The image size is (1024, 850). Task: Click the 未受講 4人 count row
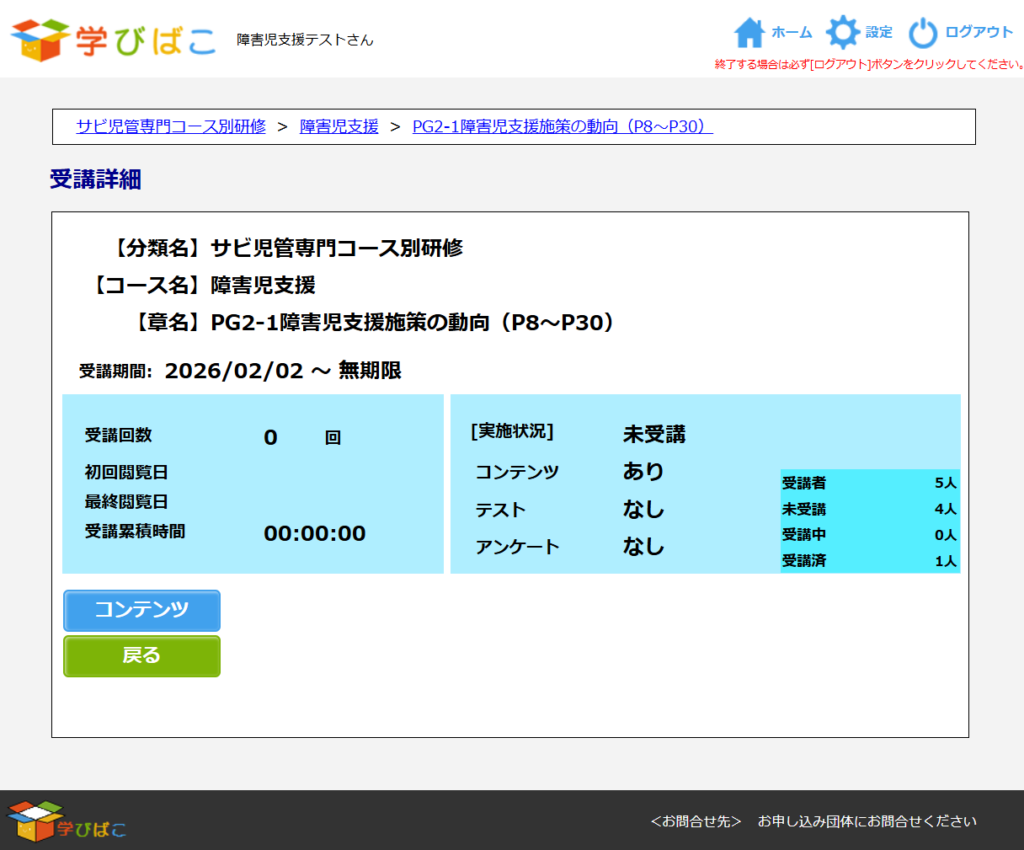coord(869,509)
